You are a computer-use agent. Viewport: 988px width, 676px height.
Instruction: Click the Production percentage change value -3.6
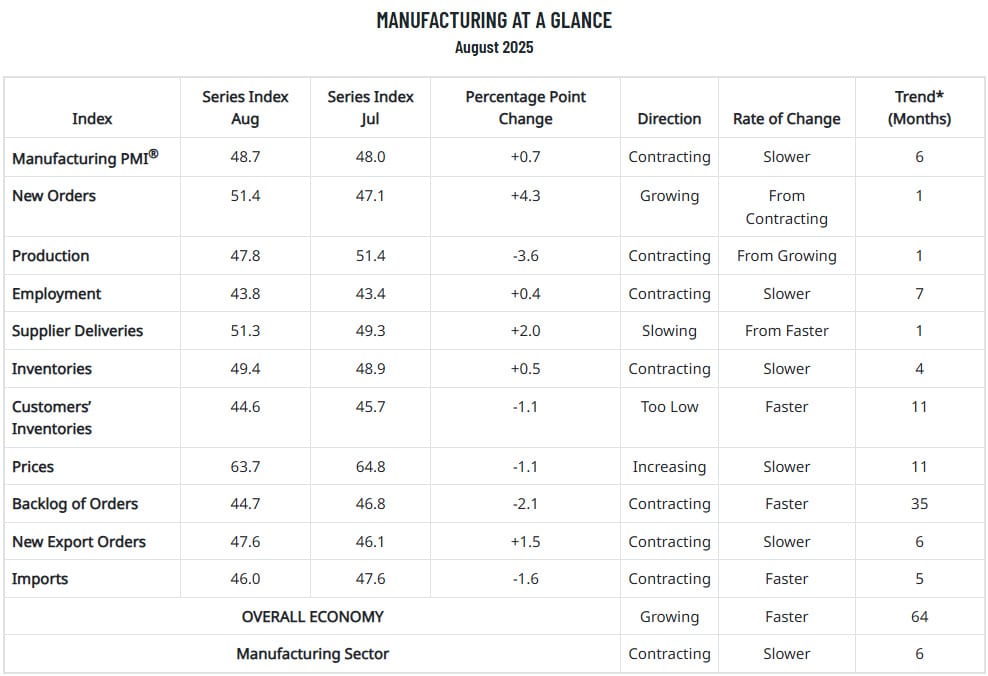(x=525, y=256)
